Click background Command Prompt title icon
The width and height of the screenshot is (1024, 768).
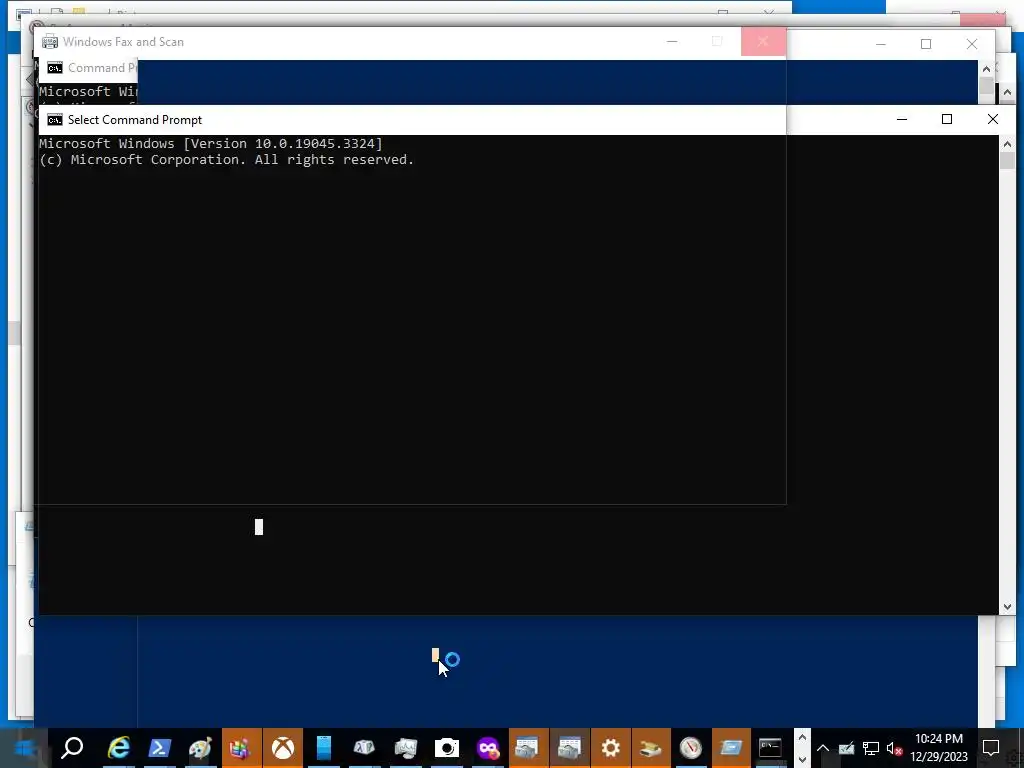tap(55, 68)
